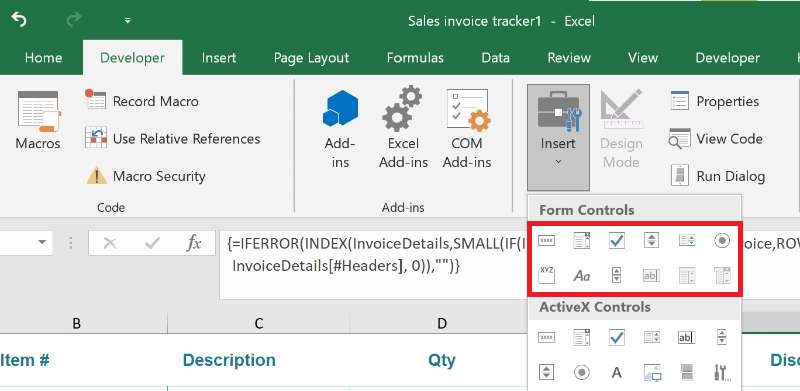
Task: Confirm formula with the checkmark button
Action: point(152,243)
